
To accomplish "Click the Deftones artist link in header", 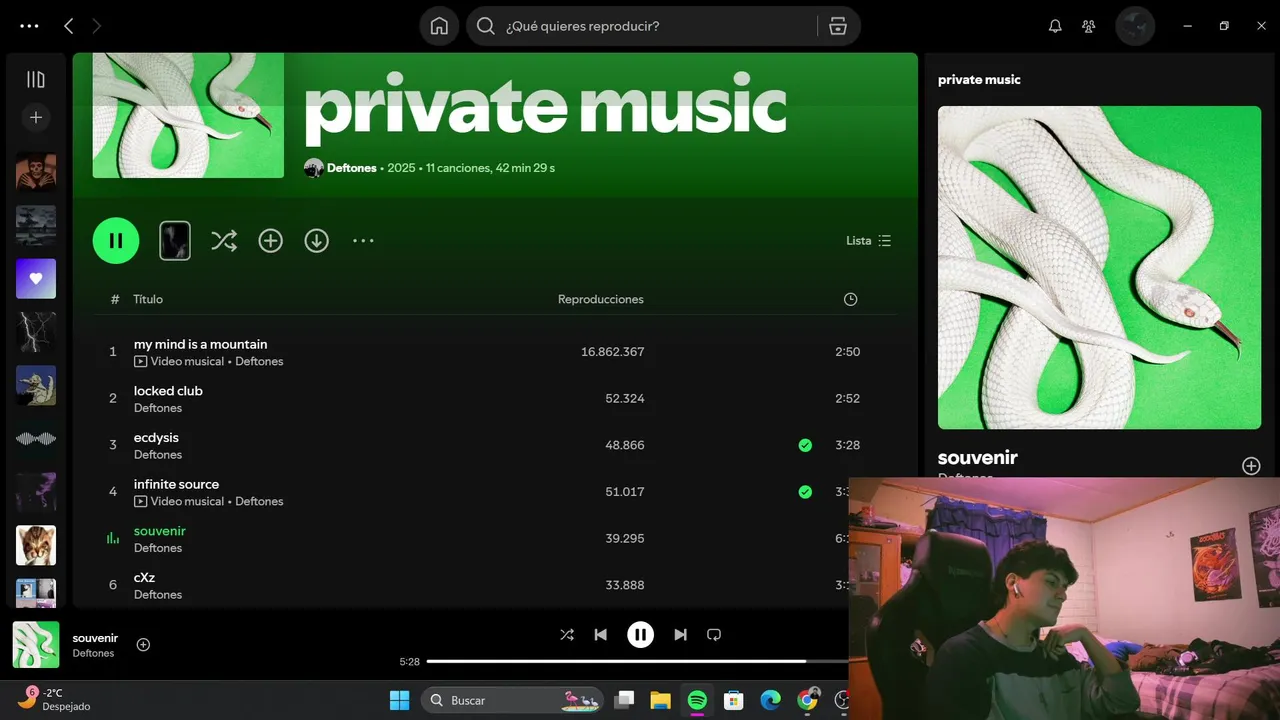I will pyautogui.click(x=352, y=168).
